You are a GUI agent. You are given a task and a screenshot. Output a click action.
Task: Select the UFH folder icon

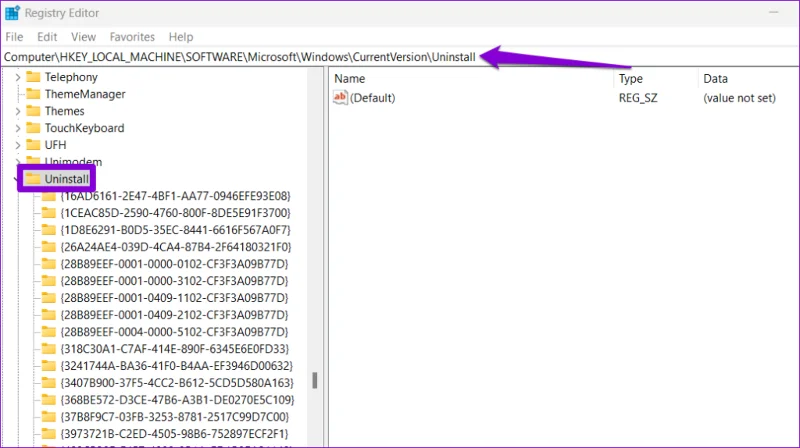tap(33, 144)
